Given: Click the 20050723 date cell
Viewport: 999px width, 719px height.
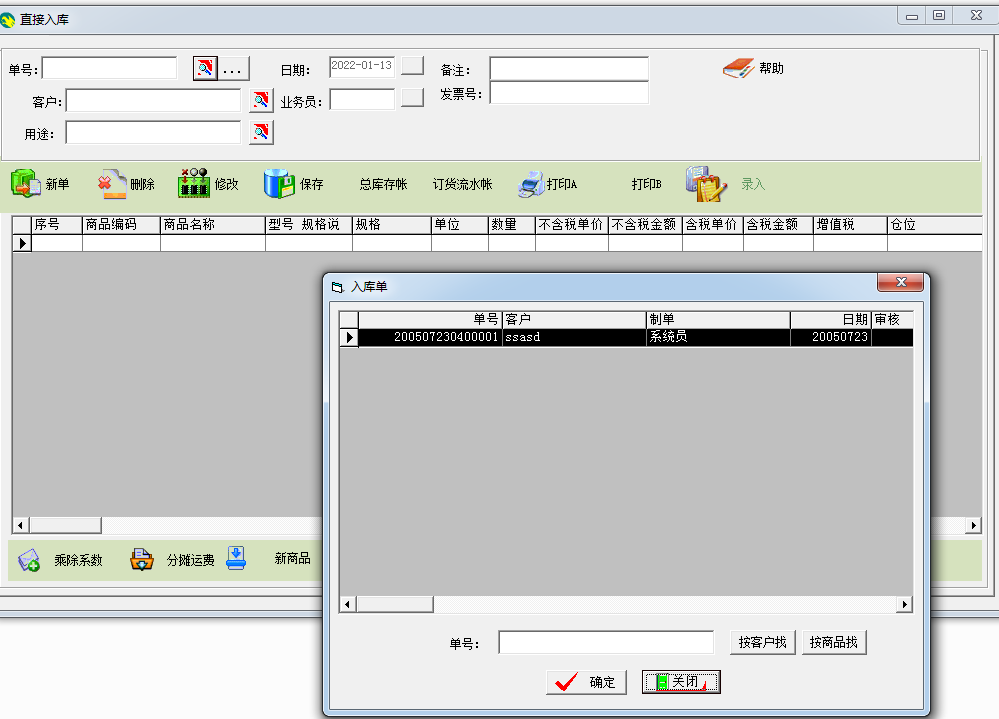Looking at the screenshot, I should click(x=831, y=337).
